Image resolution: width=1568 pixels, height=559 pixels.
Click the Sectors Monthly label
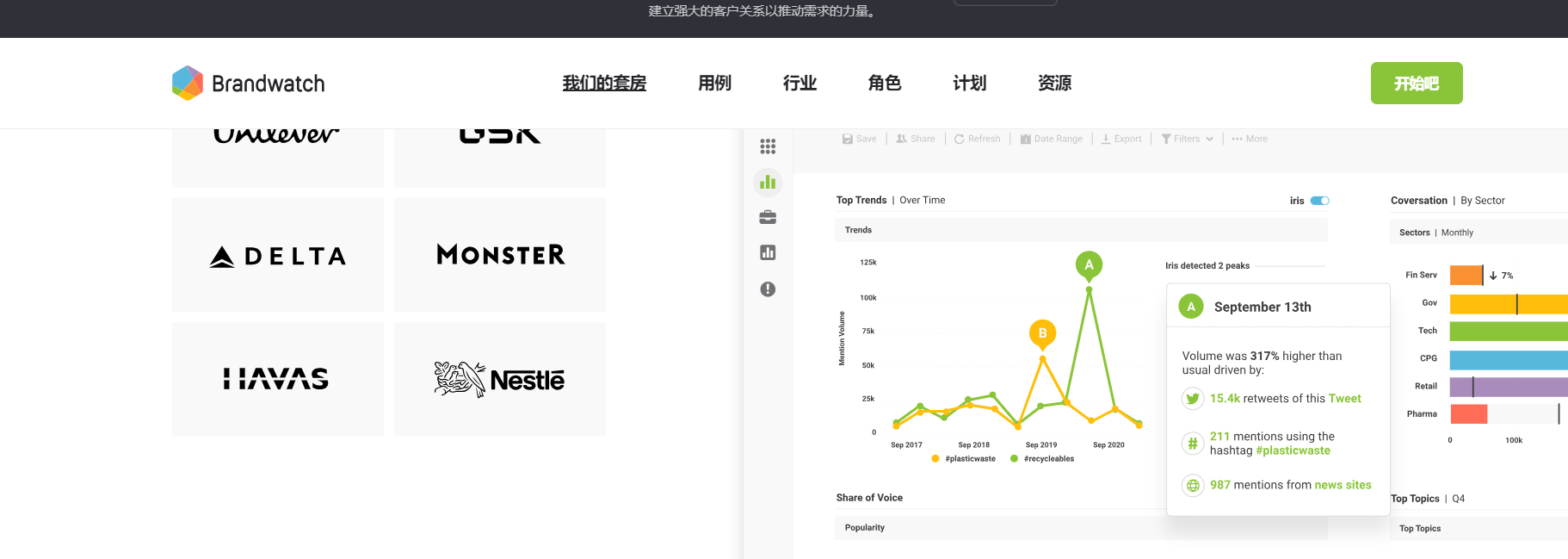click(x=1435, y=233)
